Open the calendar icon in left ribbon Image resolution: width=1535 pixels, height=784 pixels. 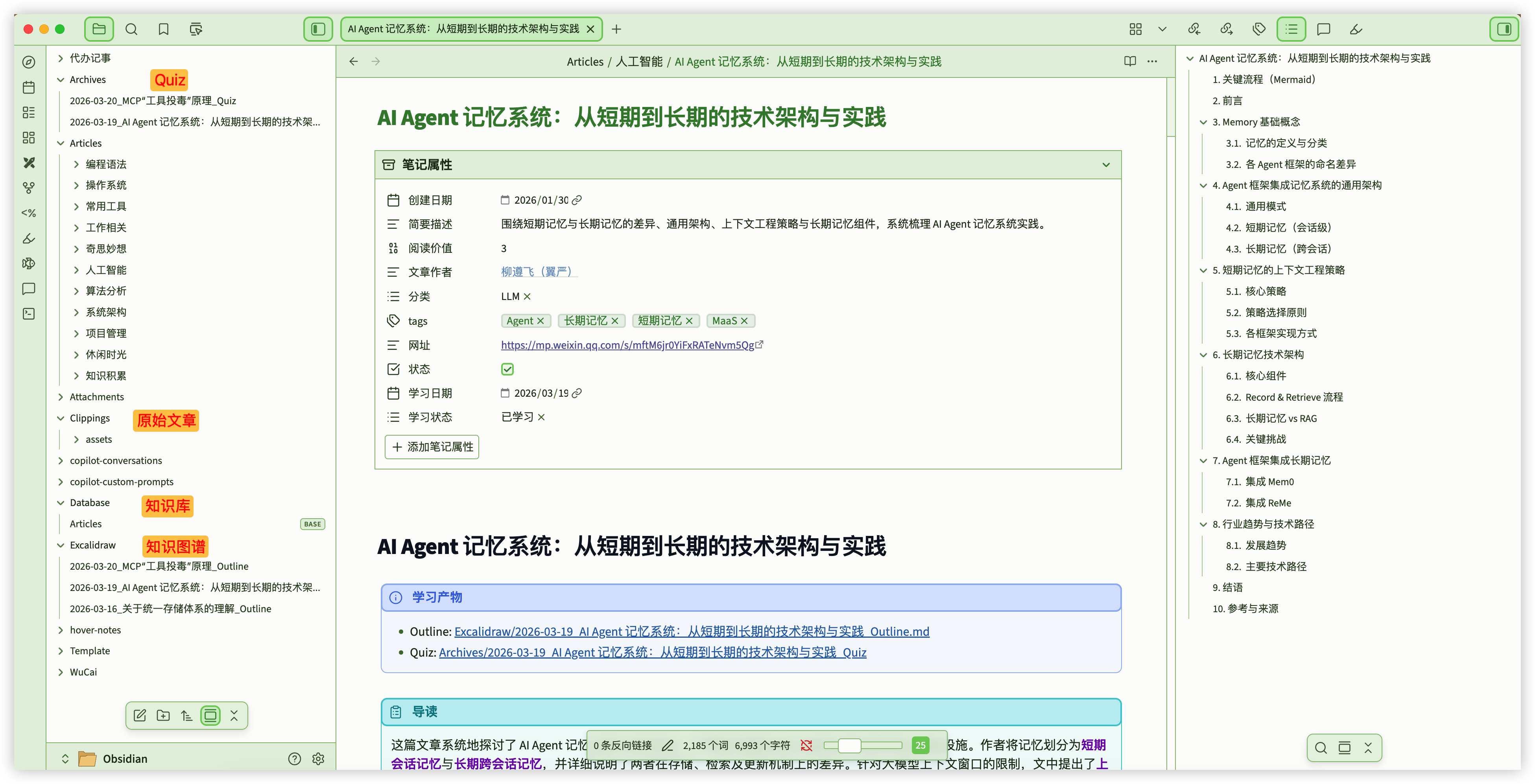[x=29, y=88]
